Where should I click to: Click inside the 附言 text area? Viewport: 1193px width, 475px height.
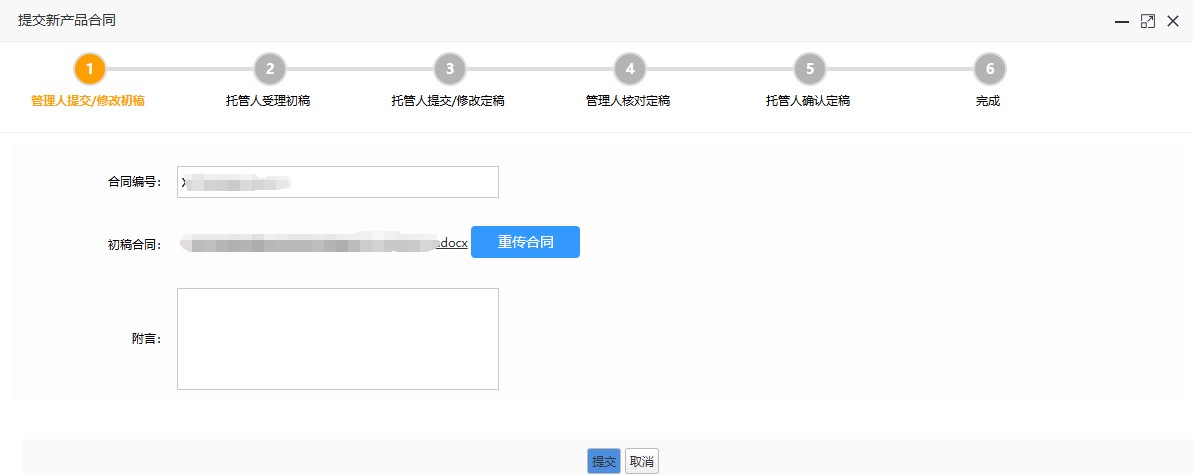[x=338, y=339]
